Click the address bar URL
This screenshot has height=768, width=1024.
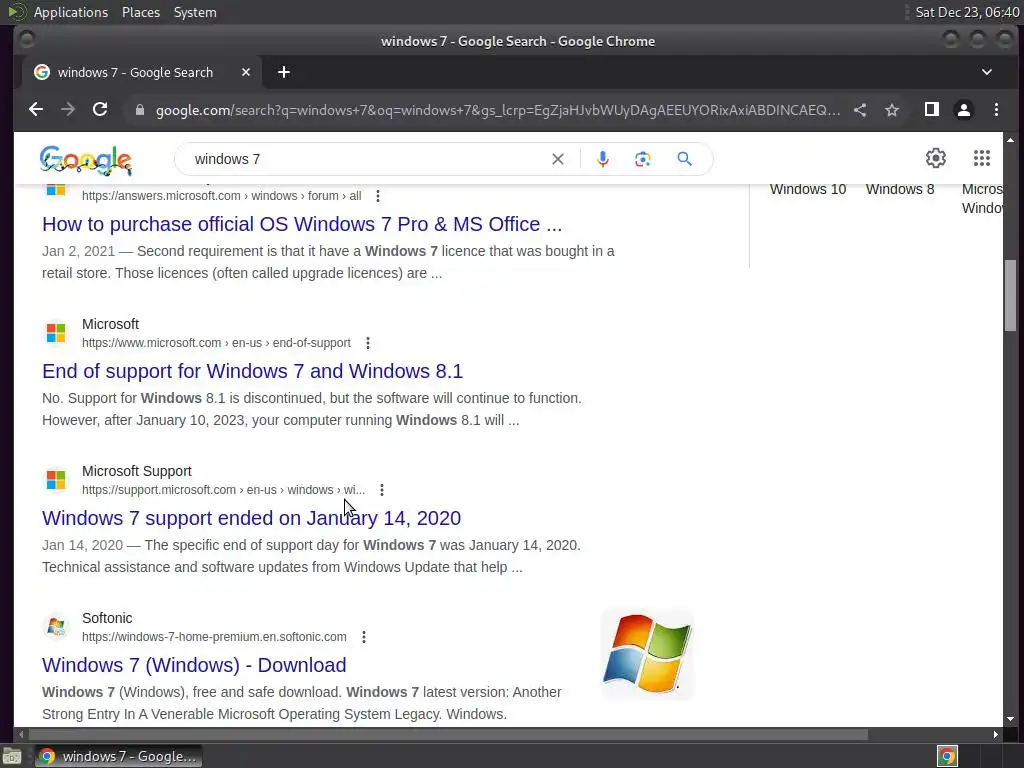coord(498,110)
